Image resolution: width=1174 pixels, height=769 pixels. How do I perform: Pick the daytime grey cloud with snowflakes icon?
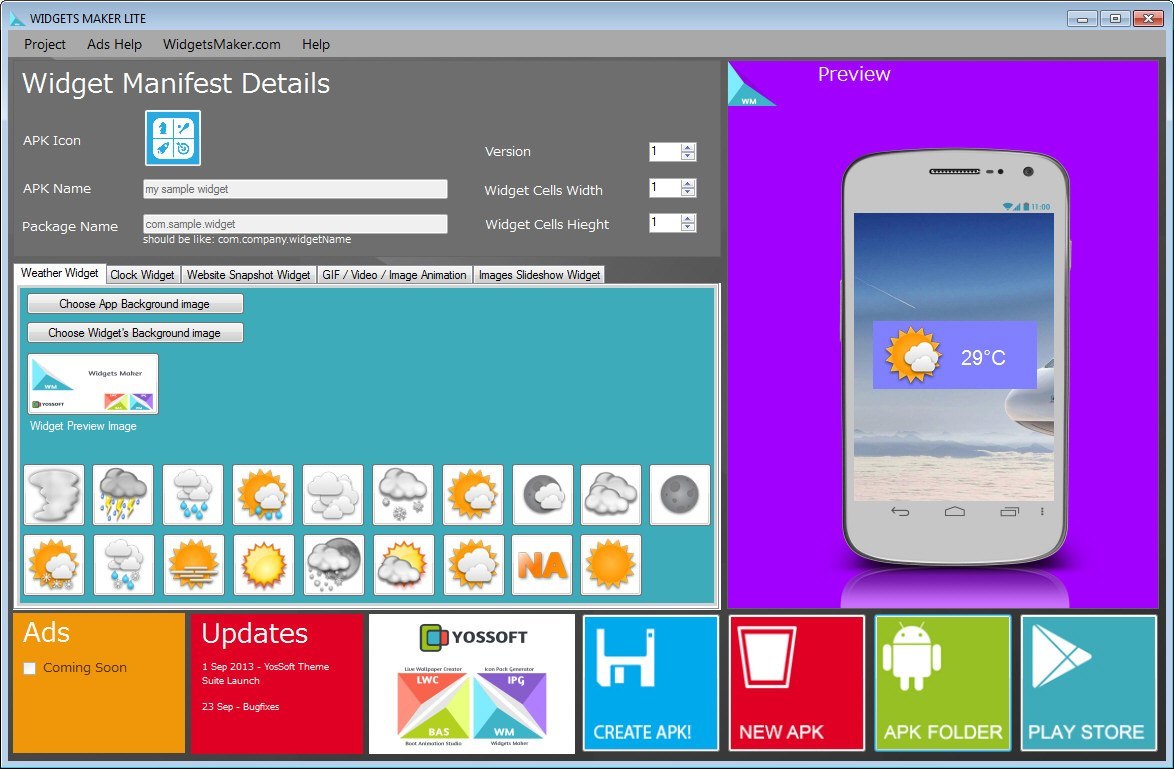point(403,495)
